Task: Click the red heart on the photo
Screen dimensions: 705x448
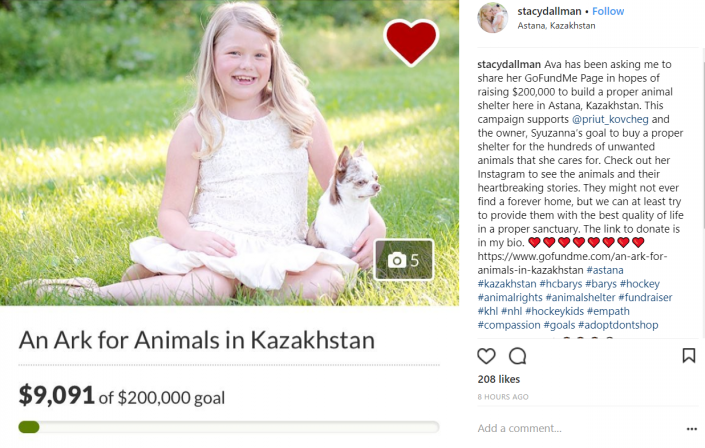Action: tap(411, 42)
